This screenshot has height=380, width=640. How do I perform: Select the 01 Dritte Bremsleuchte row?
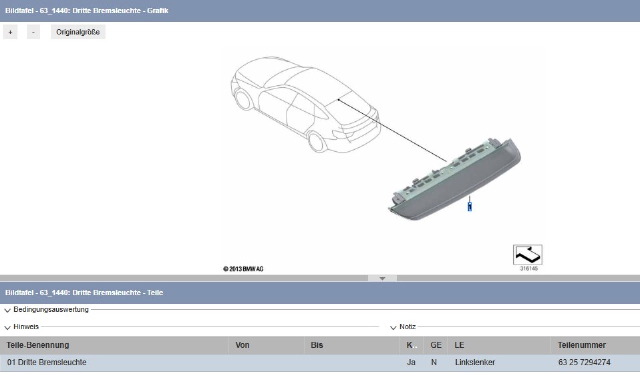click(x=320, y=362)
